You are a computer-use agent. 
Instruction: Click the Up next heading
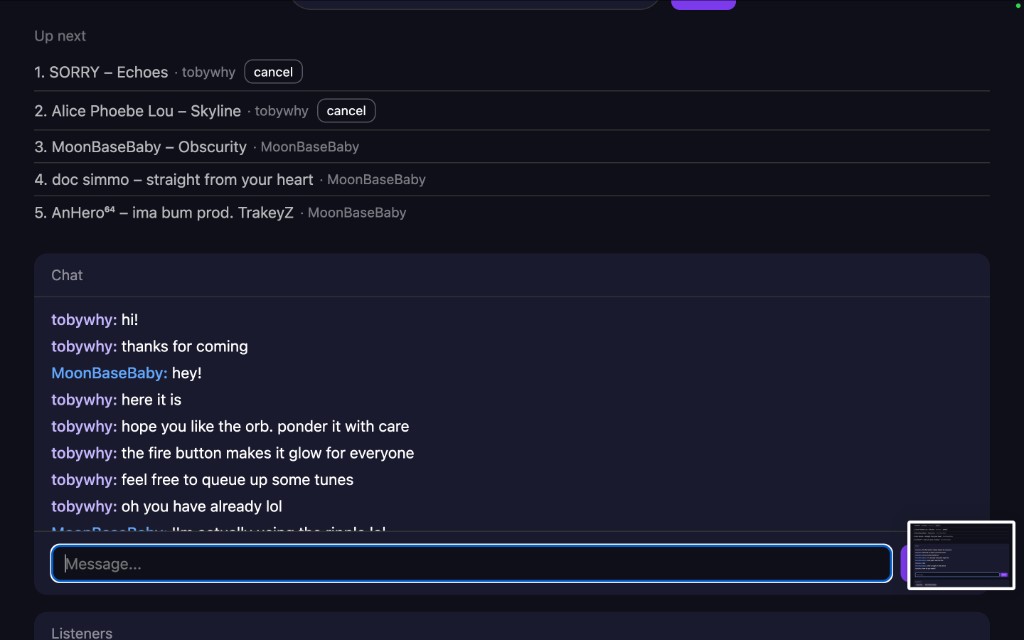[x=60, y=36]
